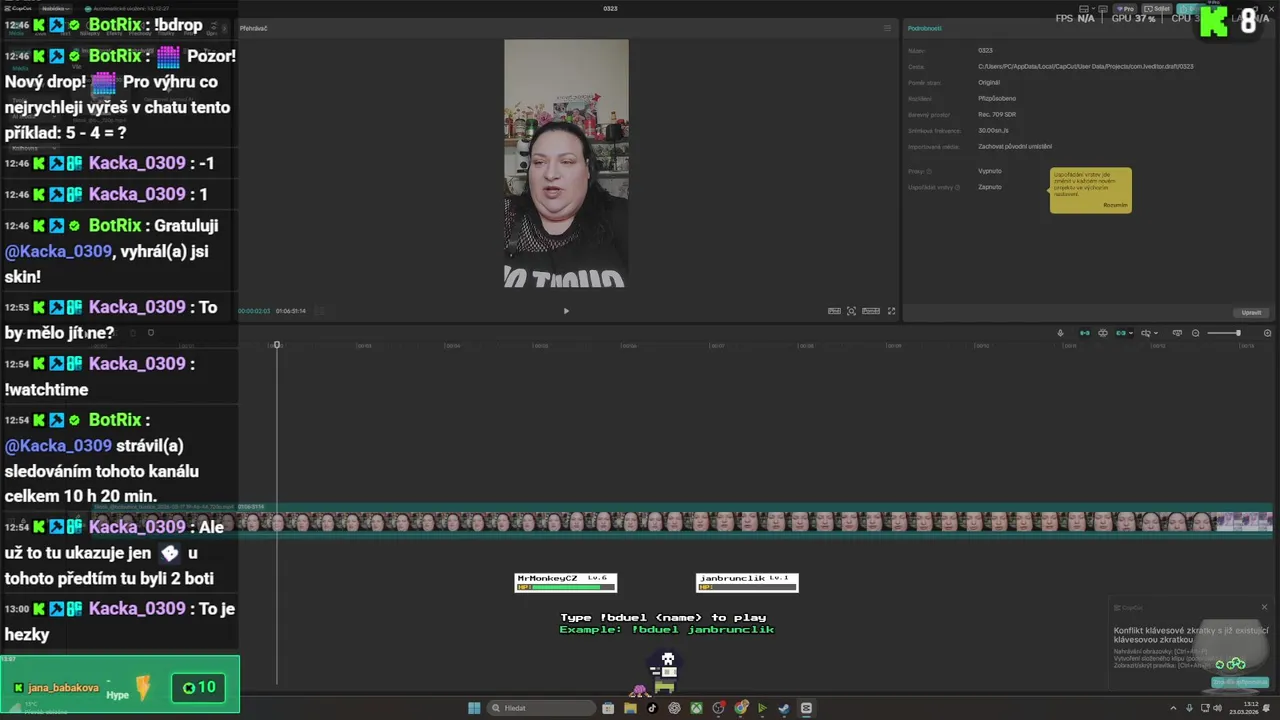The image size is (1280, 720).
Task: Open Xbox app from the taskbar
Action: click(696, 708)
